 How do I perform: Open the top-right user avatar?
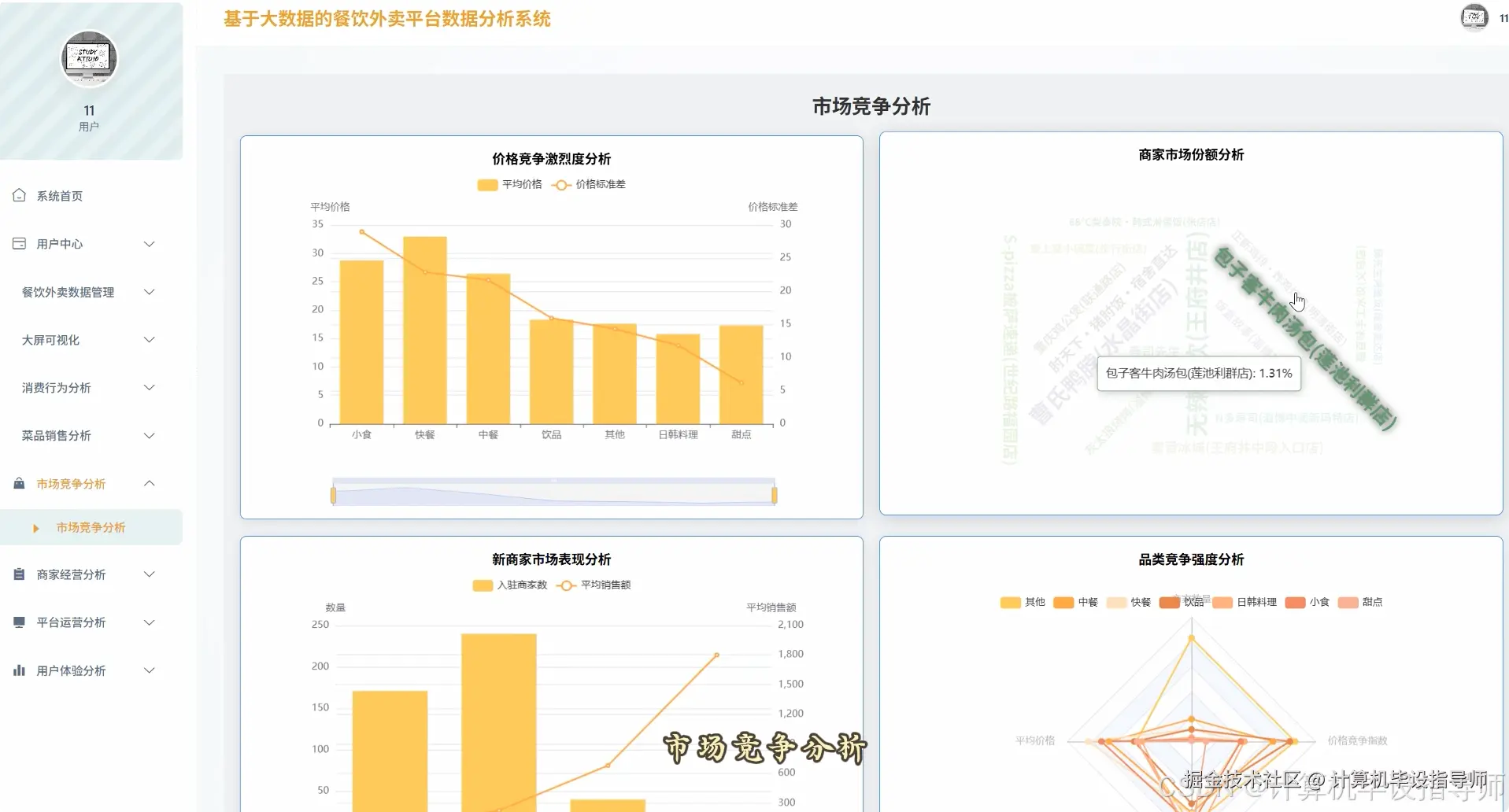1474,17
